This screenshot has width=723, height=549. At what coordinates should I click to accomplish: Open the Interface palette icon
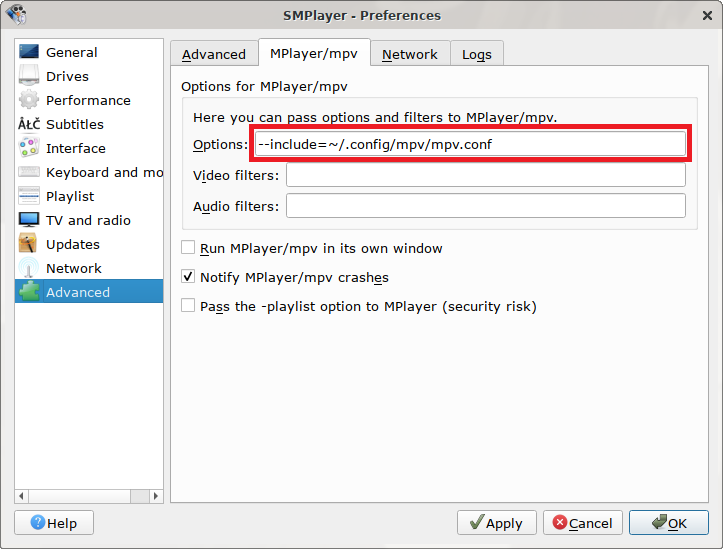point(29,148)
